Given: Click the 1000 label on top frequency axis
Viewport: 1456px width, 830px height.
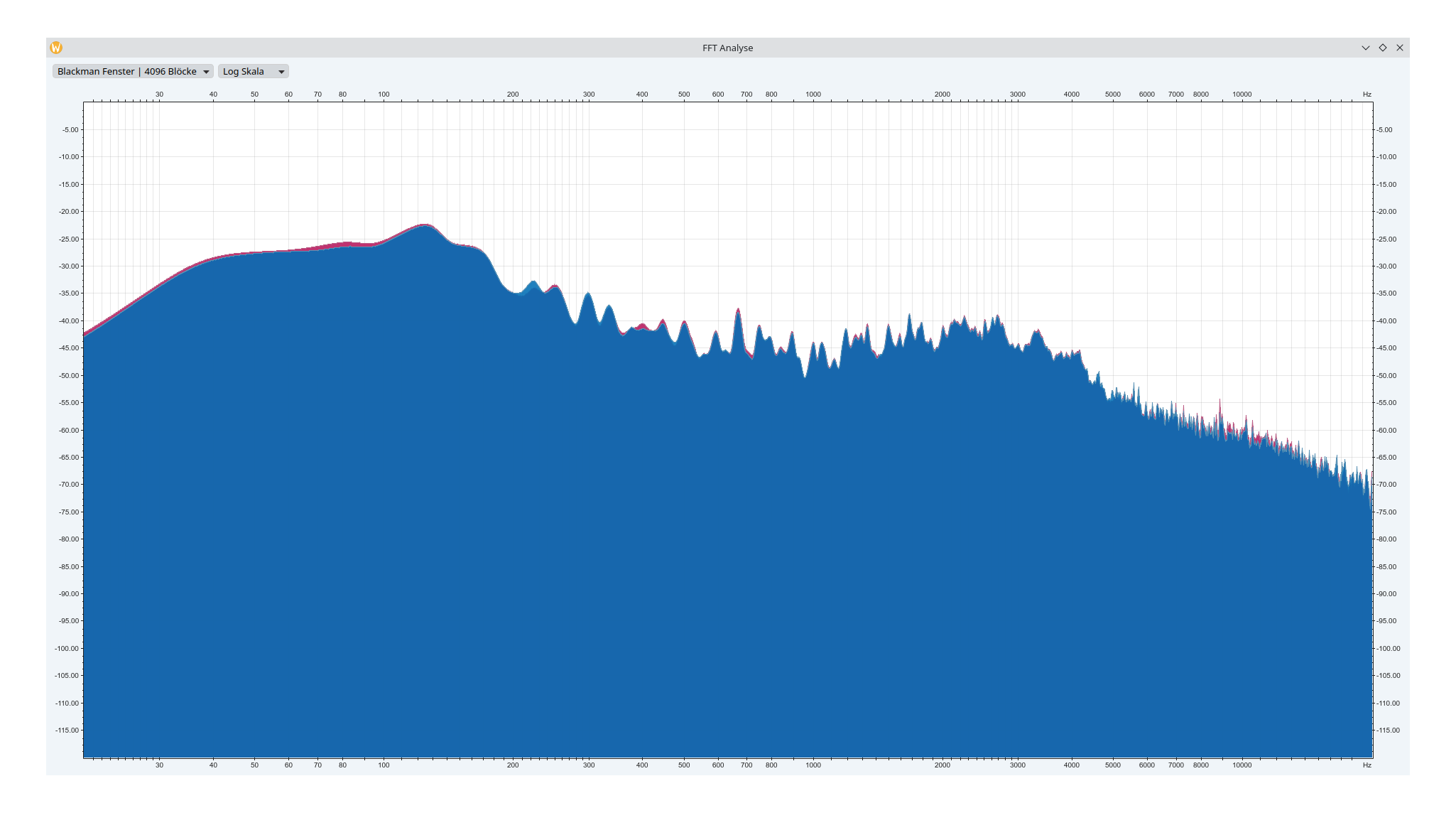Looking at the screenshot, I should pyautogui.click(x=813, y=94).
